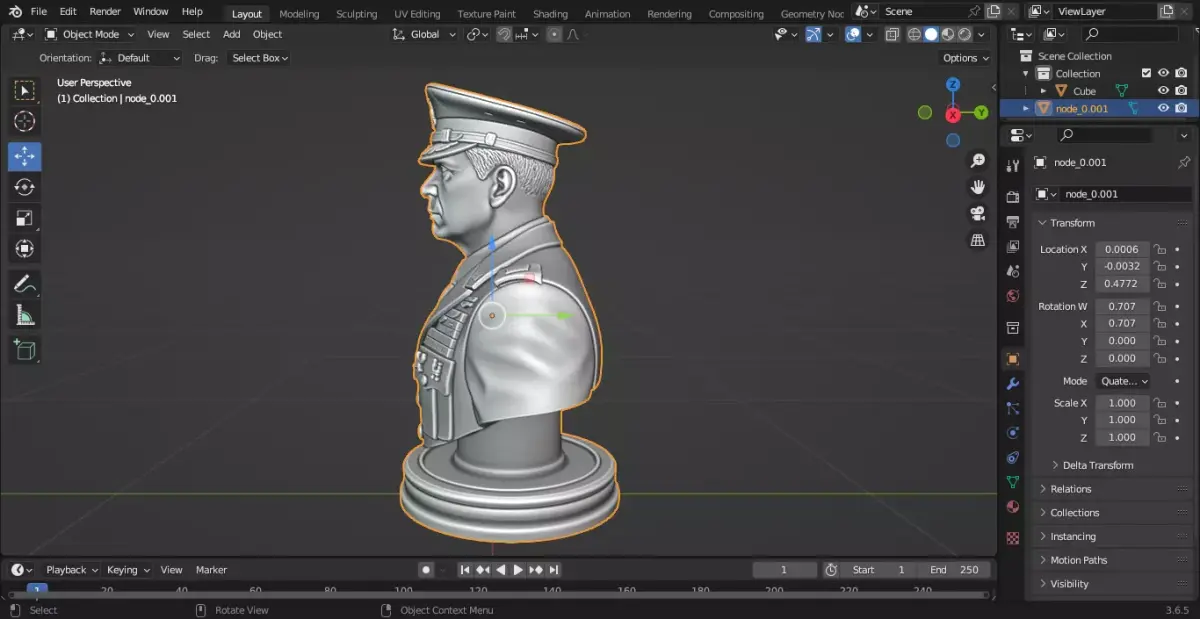Hide node_0.001 in viewport
1200x619 pixels.
[x=1163, y=108]
